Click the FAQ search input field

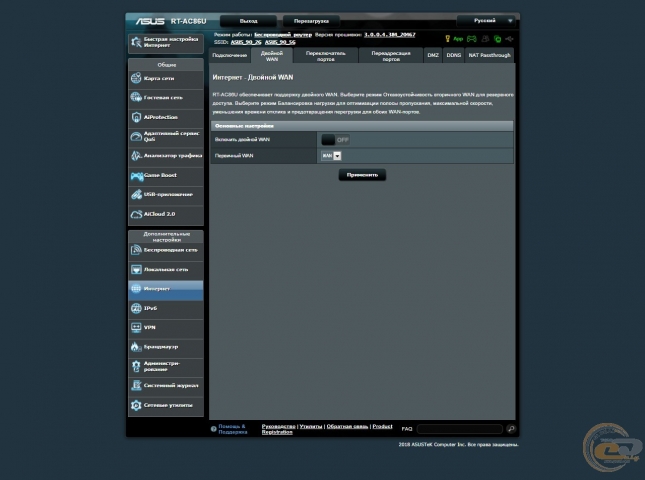coord(460,428)
